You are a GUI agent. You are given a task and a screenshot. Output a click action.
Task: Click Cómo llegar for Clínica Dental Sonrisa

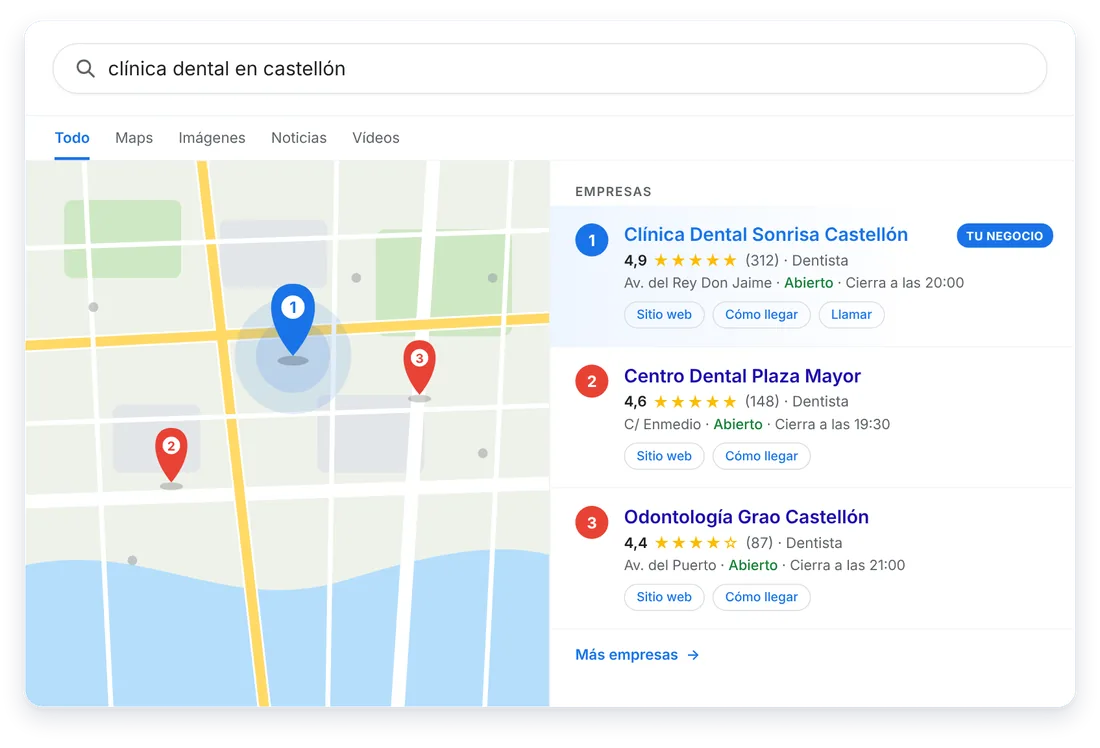761,314
